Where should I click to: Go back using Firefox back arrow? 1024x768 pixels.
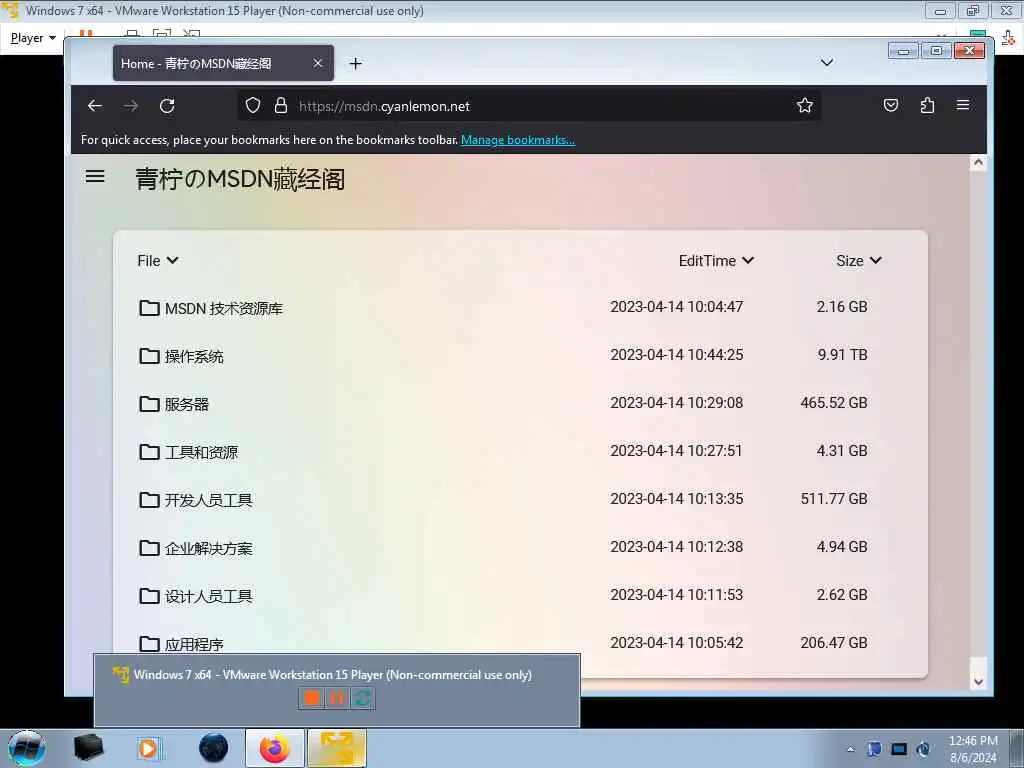coord(95,106)
